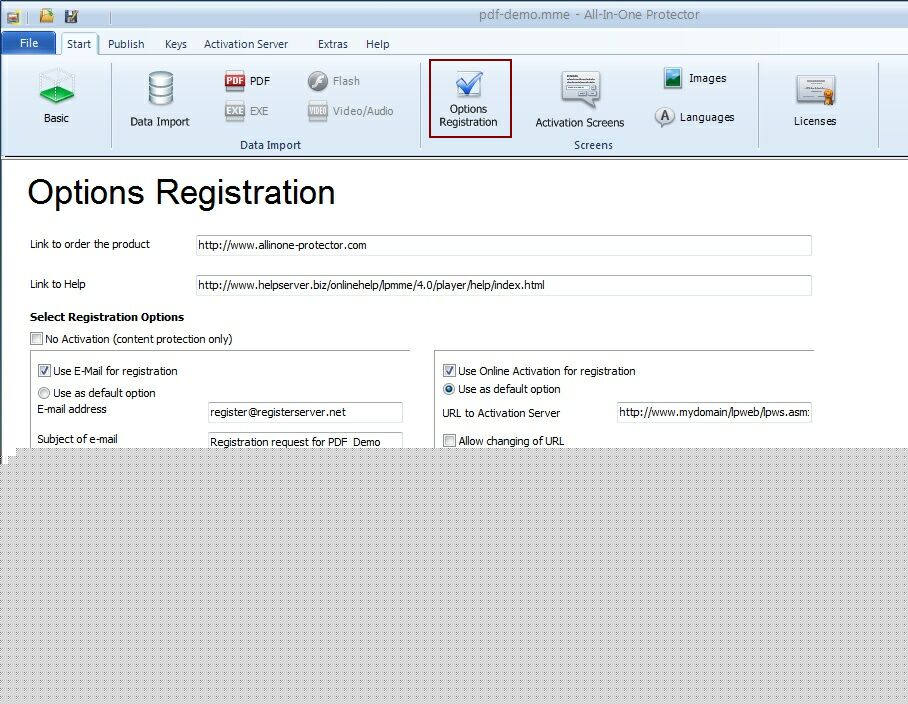This screenshot has height=704, width=908.
Task: Click the save icon in quick access toolbar
Action: [71, 16]
